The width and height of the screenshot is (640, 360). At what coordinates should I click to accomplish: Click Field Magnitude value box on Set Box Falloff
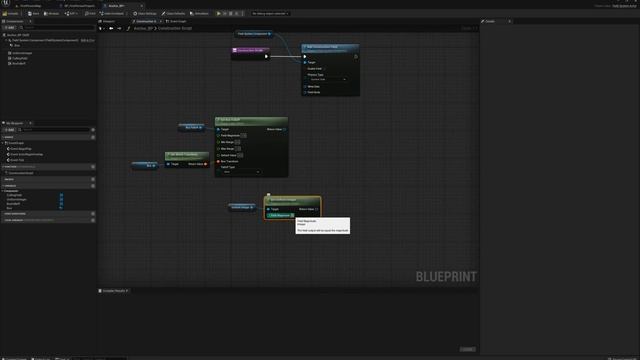click(243, 136)
